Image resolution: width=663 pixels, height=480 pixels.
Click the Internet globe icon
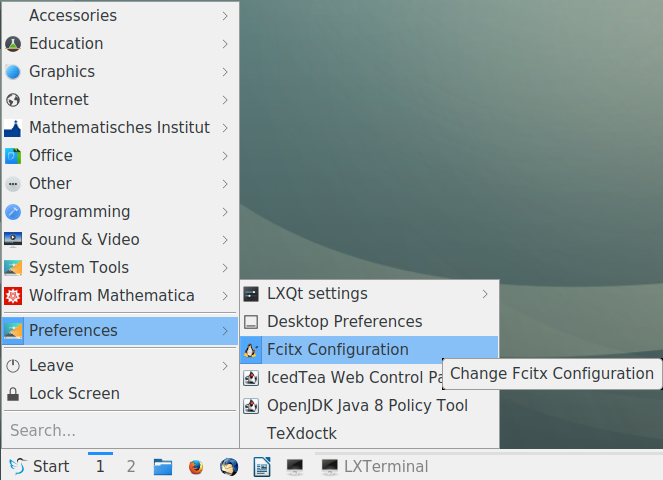tap(13, 100)
